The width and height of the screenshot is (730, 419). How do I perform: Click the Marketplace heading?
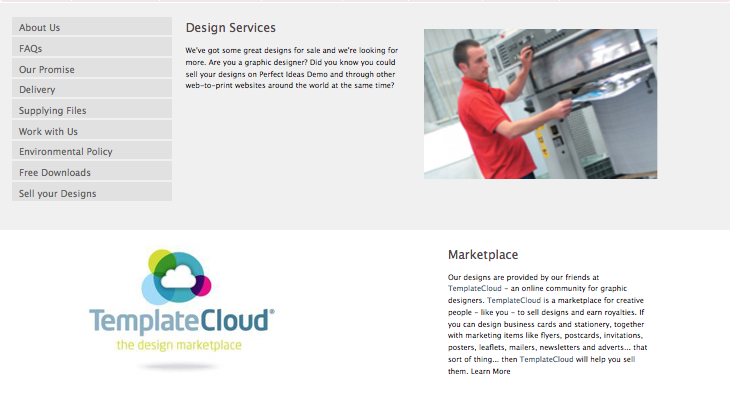tap(483, 255)
